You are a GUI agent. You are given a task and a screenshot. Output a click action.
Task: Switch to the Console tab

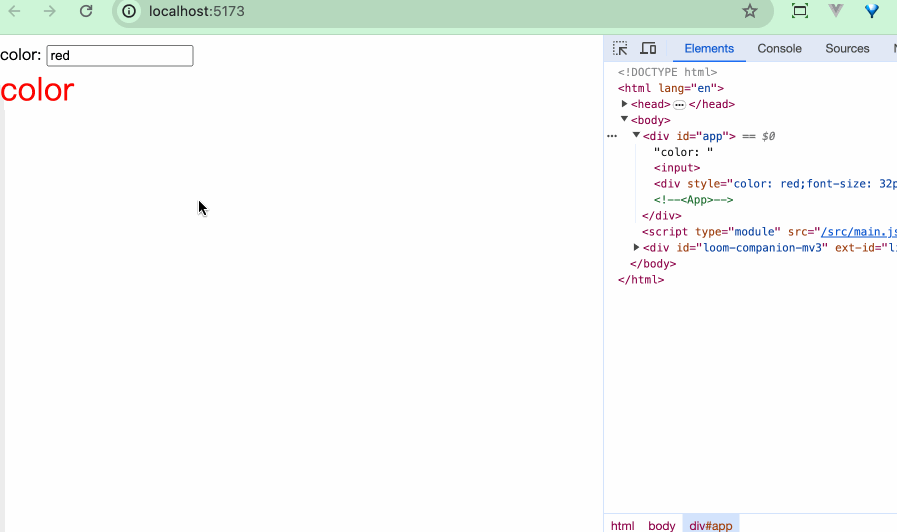tap(779, 48)
